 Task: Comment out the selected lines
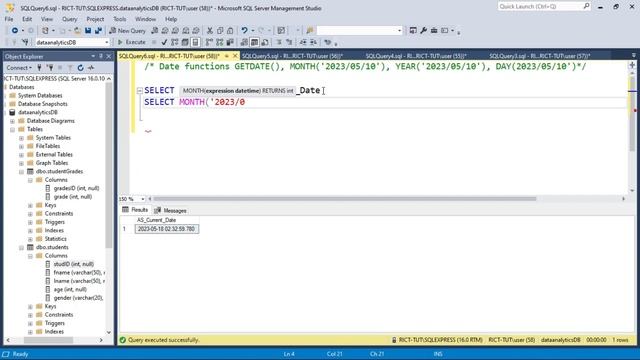pos(279,42)
